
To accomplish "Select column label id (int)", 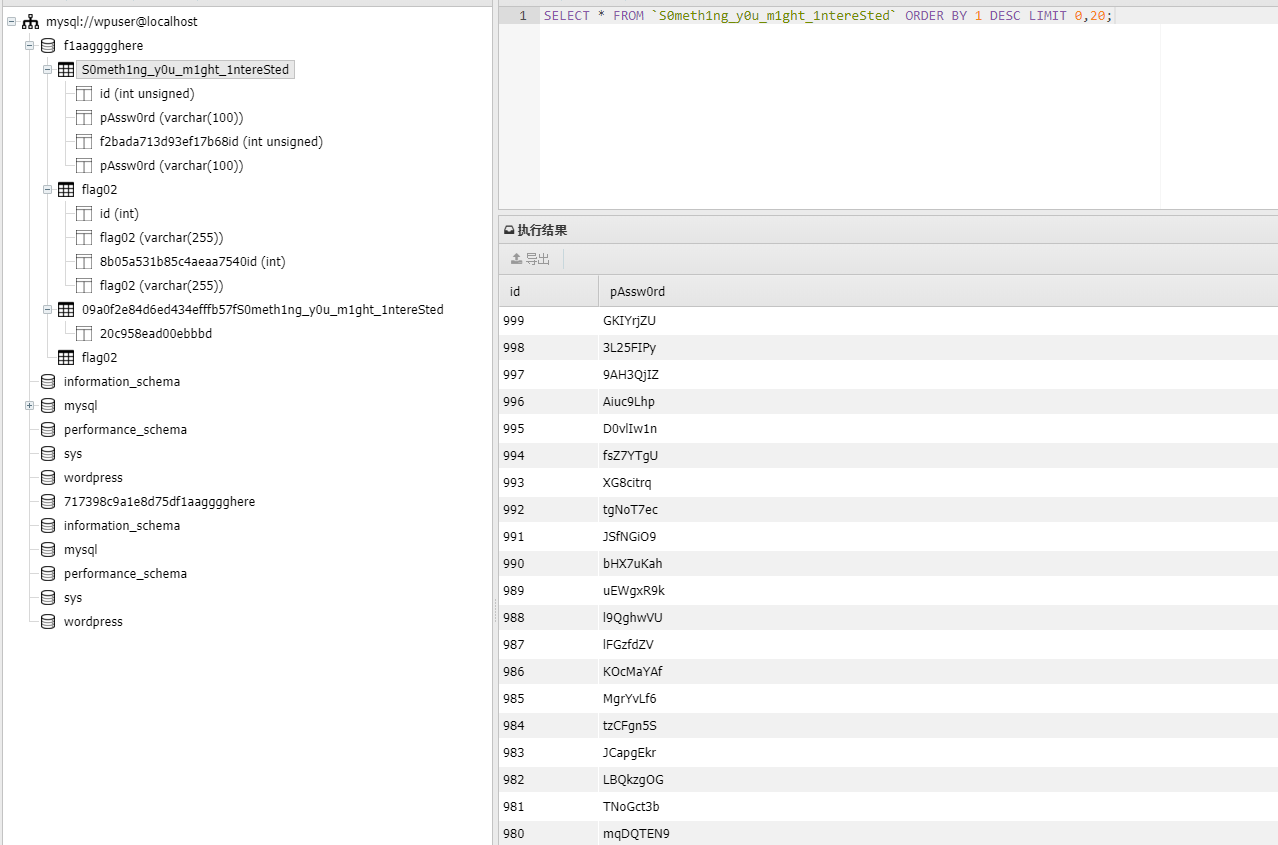I will [x=119, y=213].
